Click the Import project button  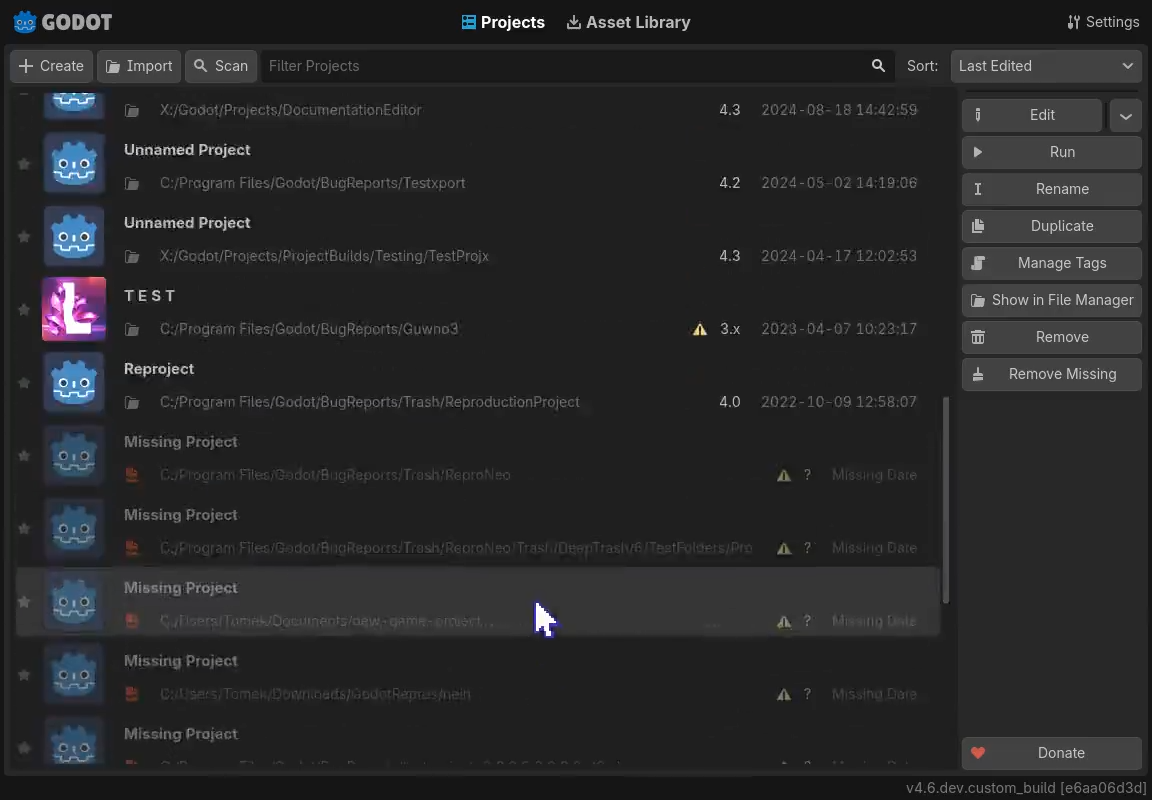[x=139, y=66]
